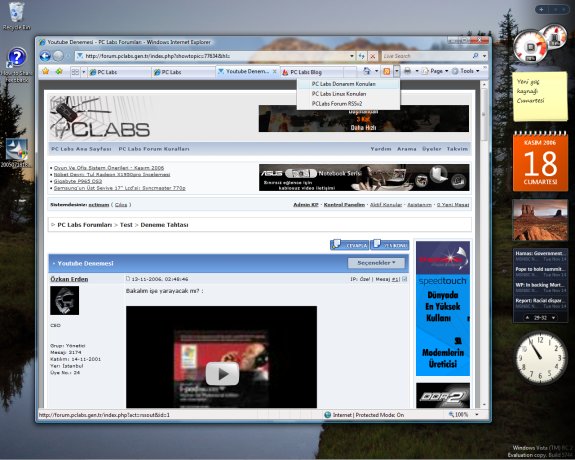The height and width of the screenshot is (460, 575).
Task: Open the Quick Tabs grid icon
Action: pos(75,72)
